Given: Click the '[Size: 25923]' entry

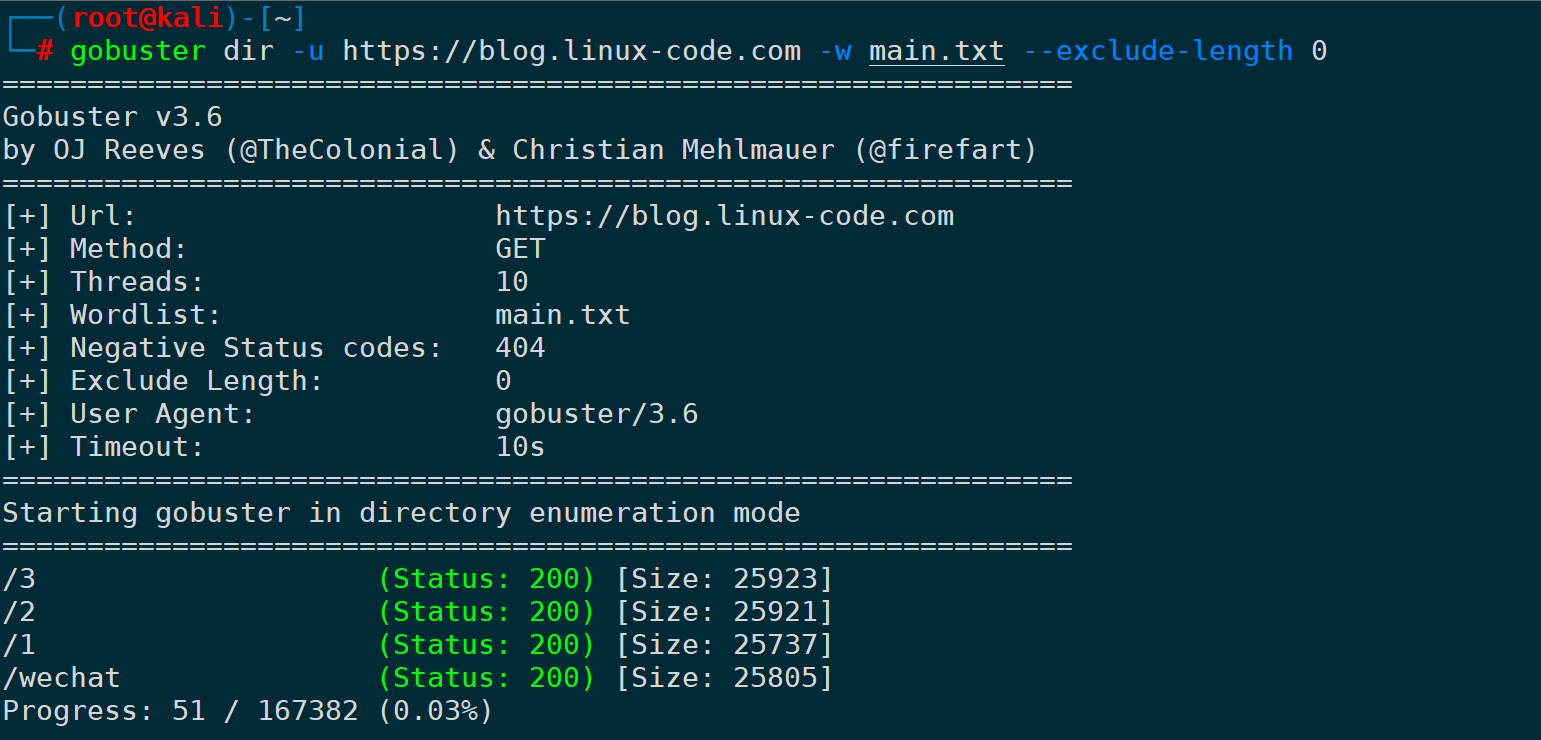Looking at the screenshot, I should [x=724, y=579].
